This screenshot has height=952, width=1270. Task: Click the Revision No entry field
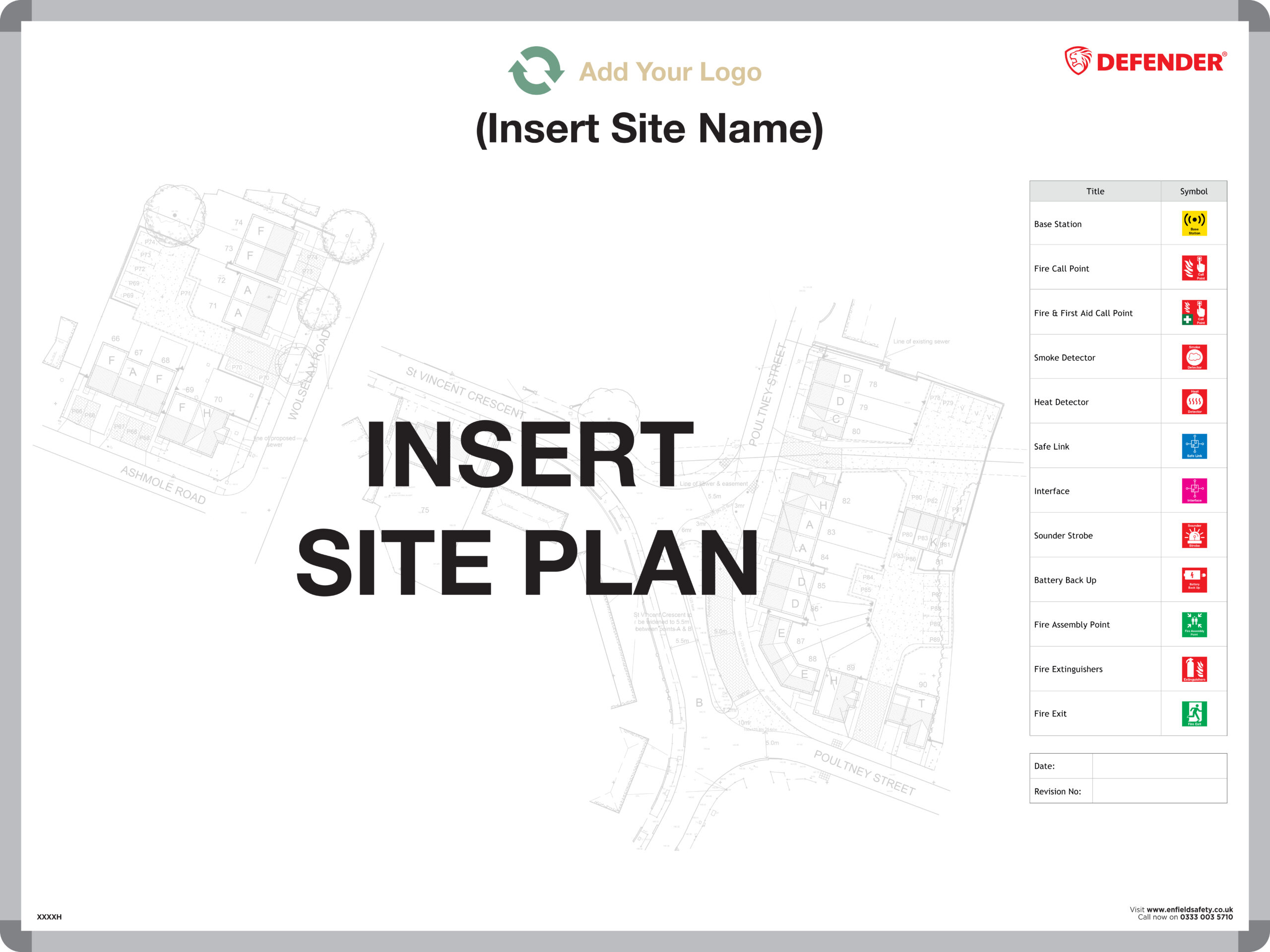(x=1158, y=791)
